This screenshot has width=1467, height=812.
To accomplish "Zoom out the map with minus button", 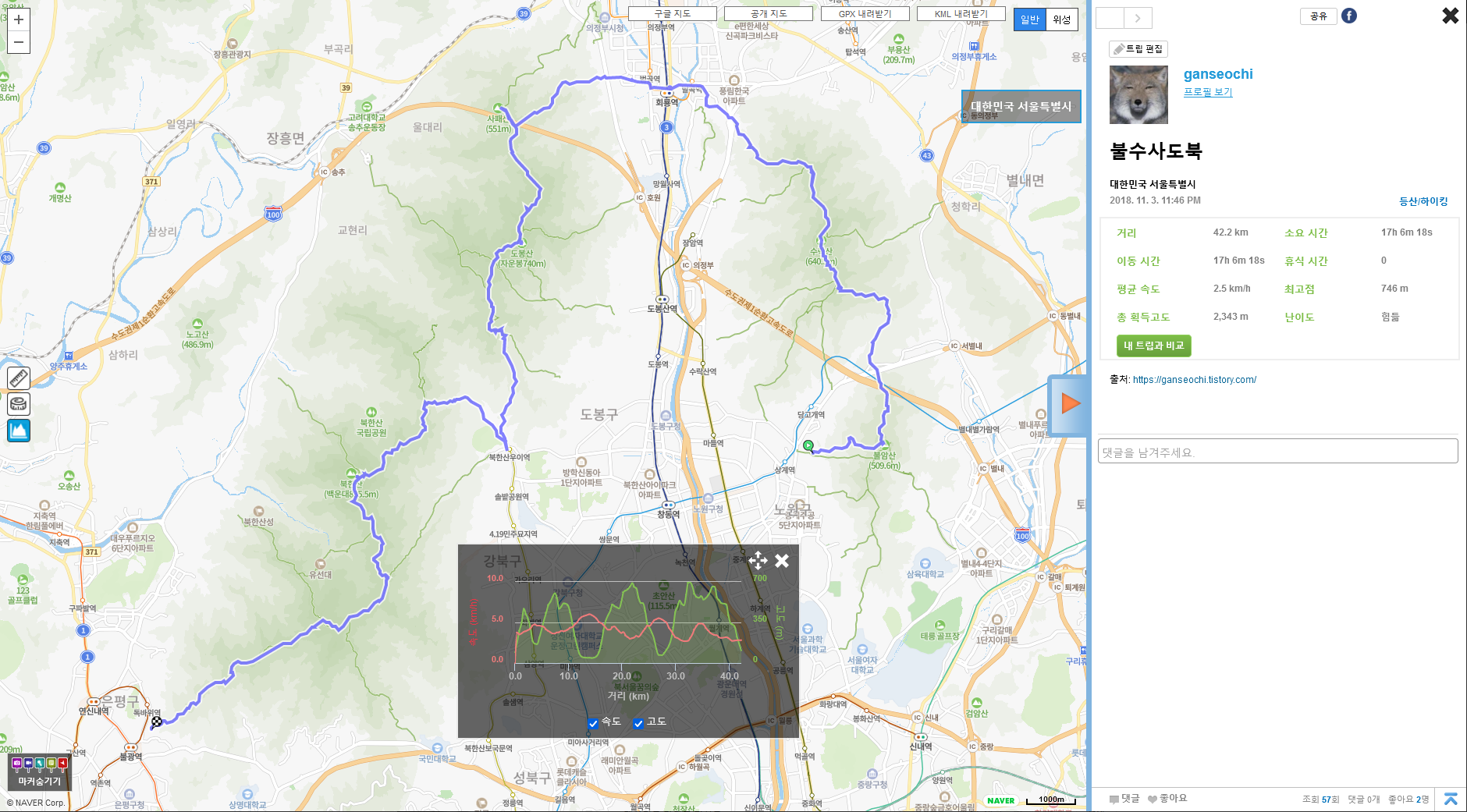I will [x=19, y=42].
